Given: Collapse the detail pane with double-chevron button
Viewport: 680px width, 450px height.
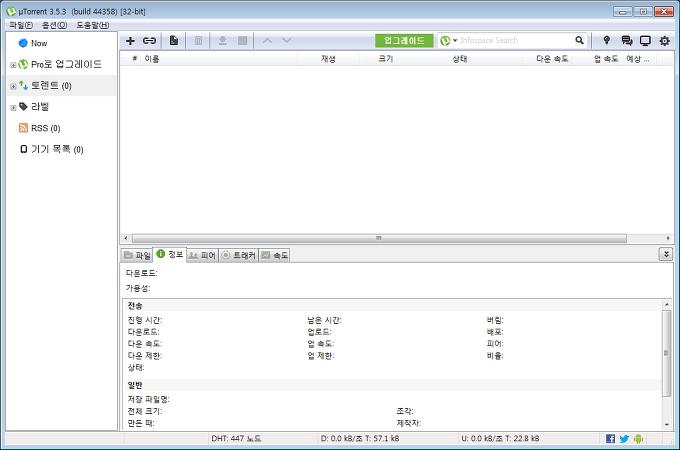Looking at the screenshot, I should (x=666, y=254).
